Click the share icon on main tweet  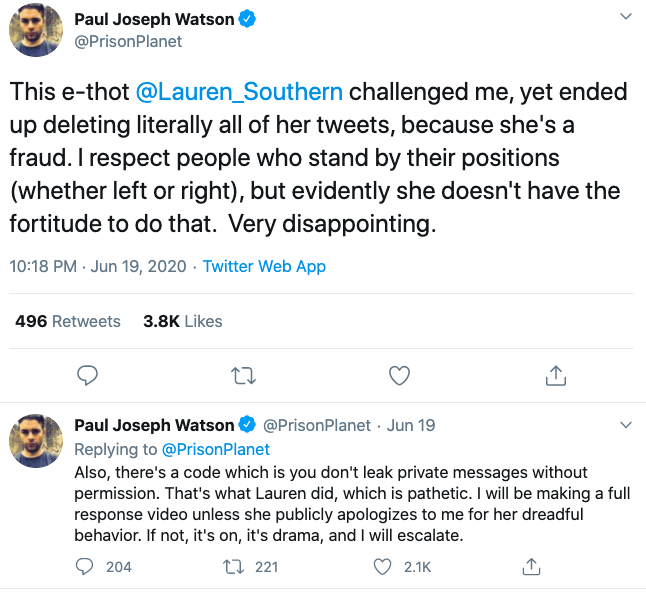(556, 375)
